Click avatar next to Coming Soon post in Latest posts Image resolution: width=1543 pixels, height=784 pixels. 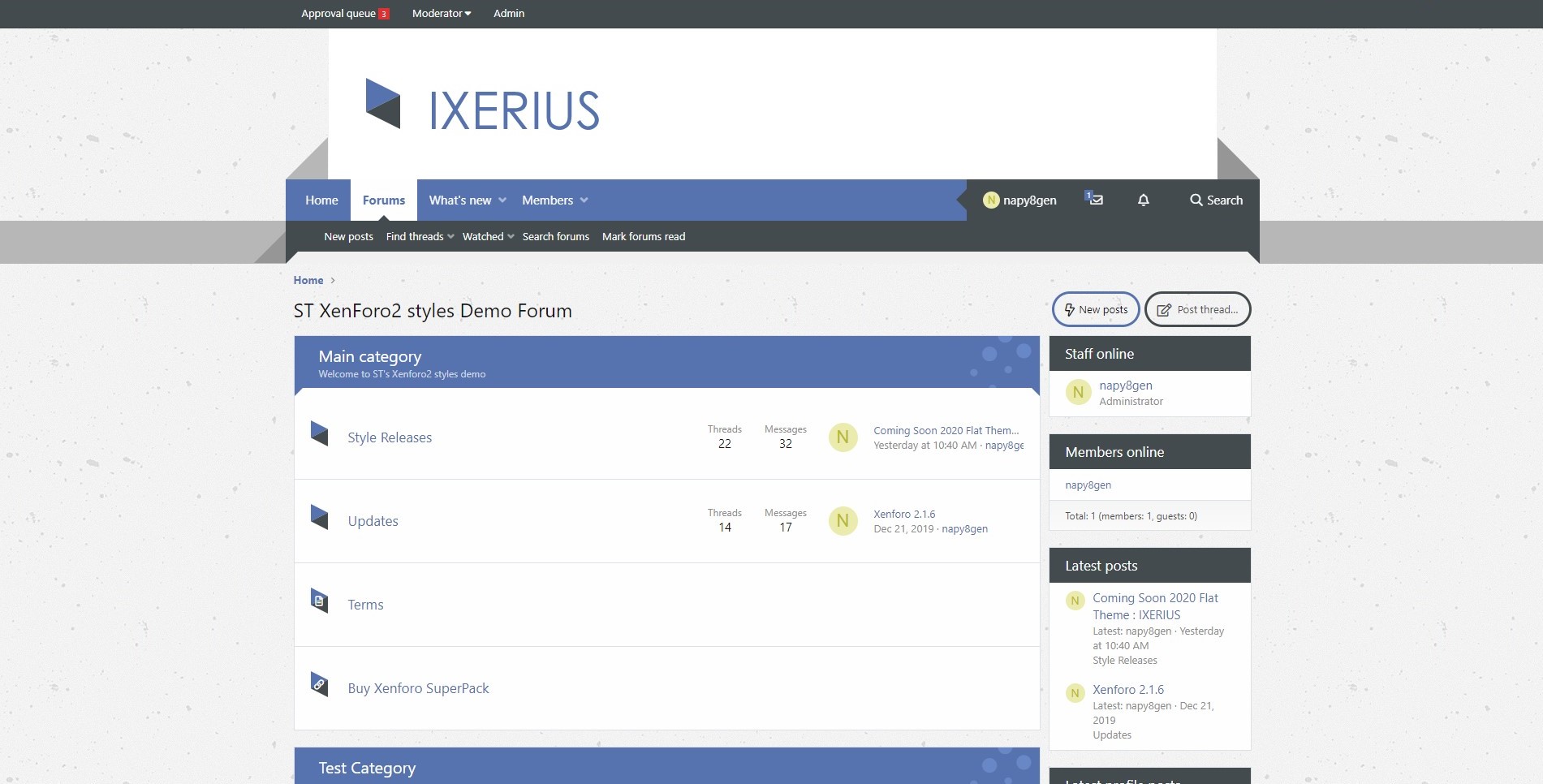tap(1075, 601)
